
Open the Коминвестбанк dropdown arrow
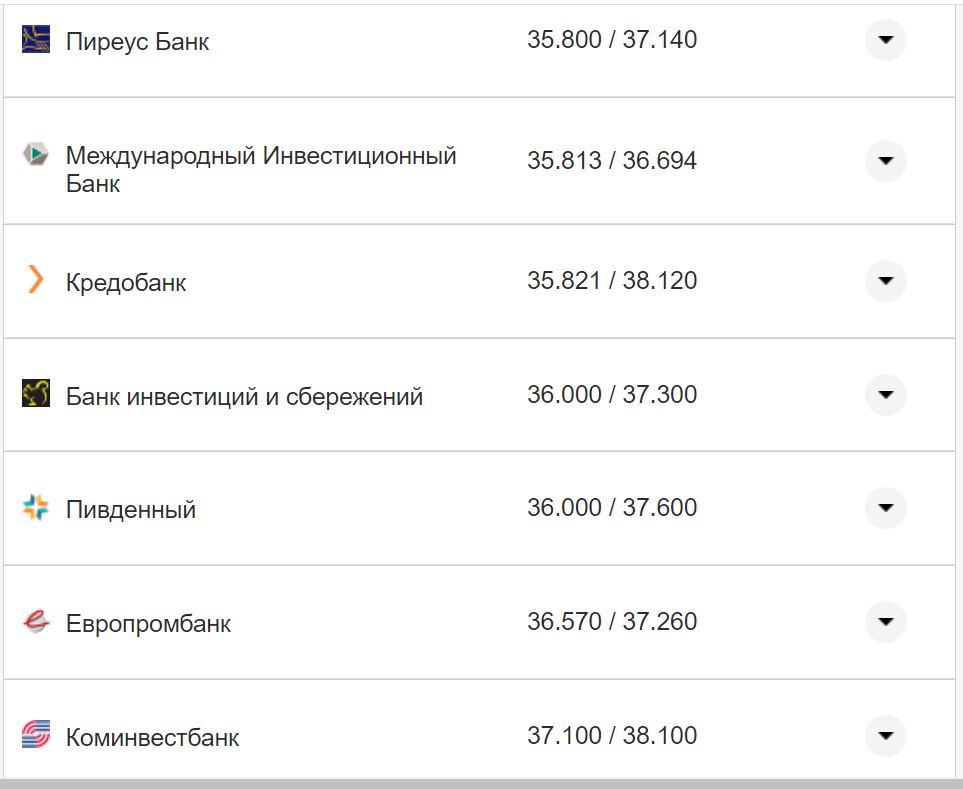885,735
